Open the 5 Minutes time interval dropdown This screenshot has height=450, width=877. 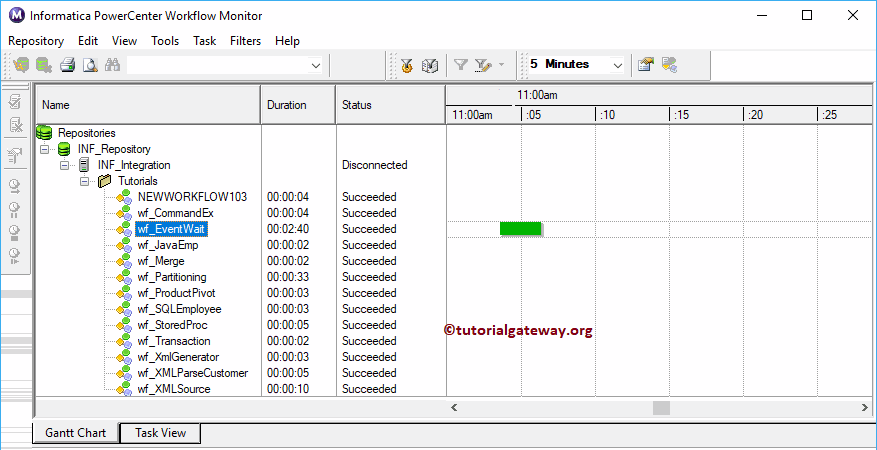[616, 65]
